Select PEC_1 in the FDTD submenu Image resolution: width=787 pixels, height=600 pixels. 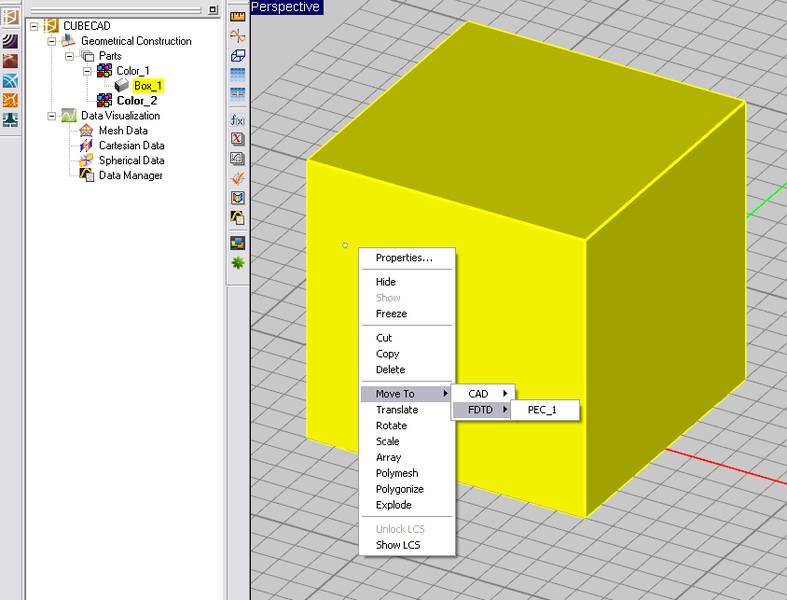coord(541,410)
